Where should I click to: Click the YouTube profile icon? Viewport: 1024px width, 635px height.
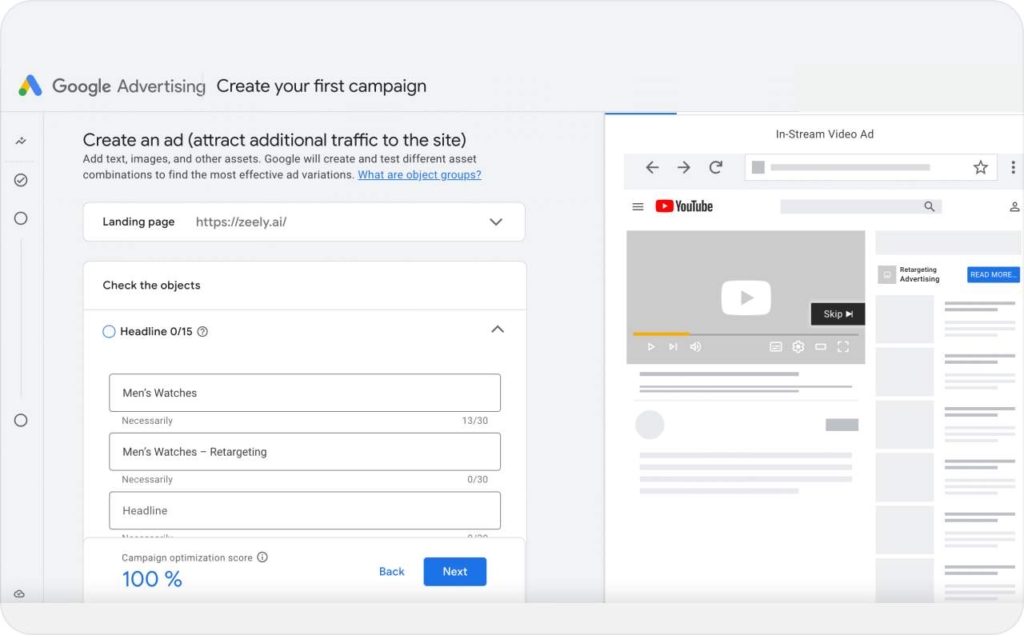(1014, 206)
